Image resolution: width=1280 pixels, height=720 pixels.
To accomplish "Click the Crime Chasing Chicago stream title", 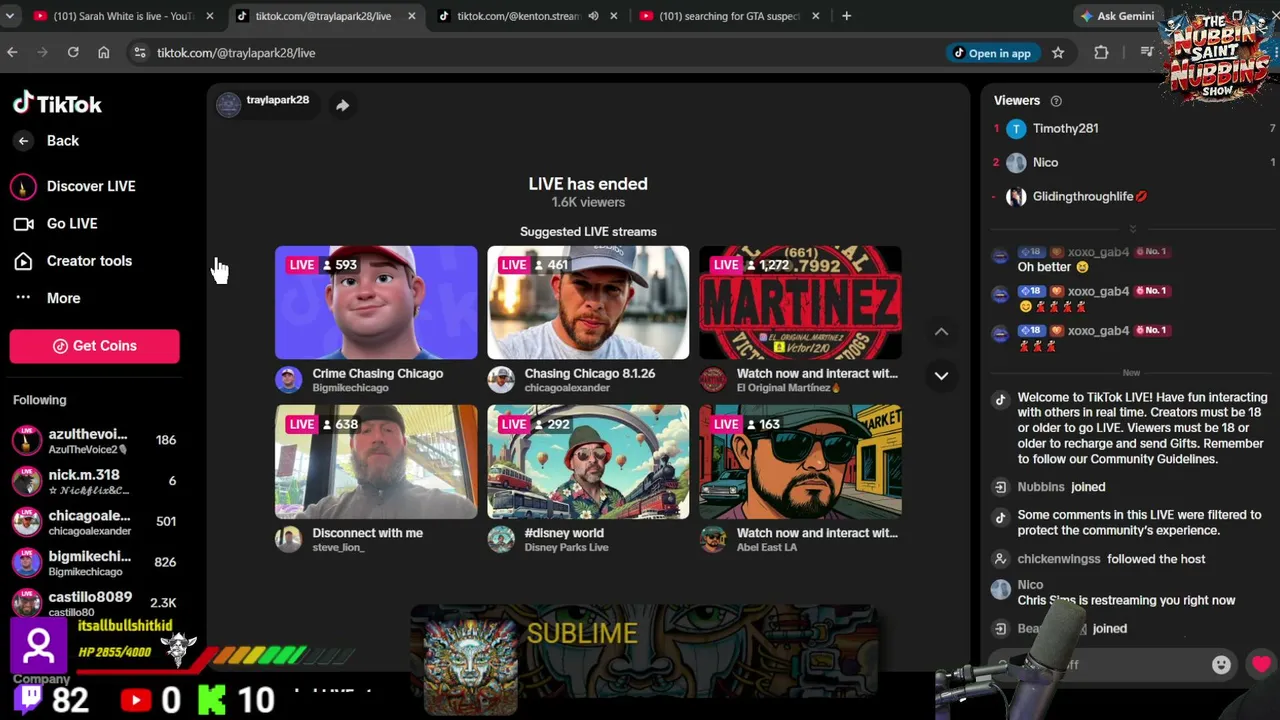I will (x=378, y=374).
